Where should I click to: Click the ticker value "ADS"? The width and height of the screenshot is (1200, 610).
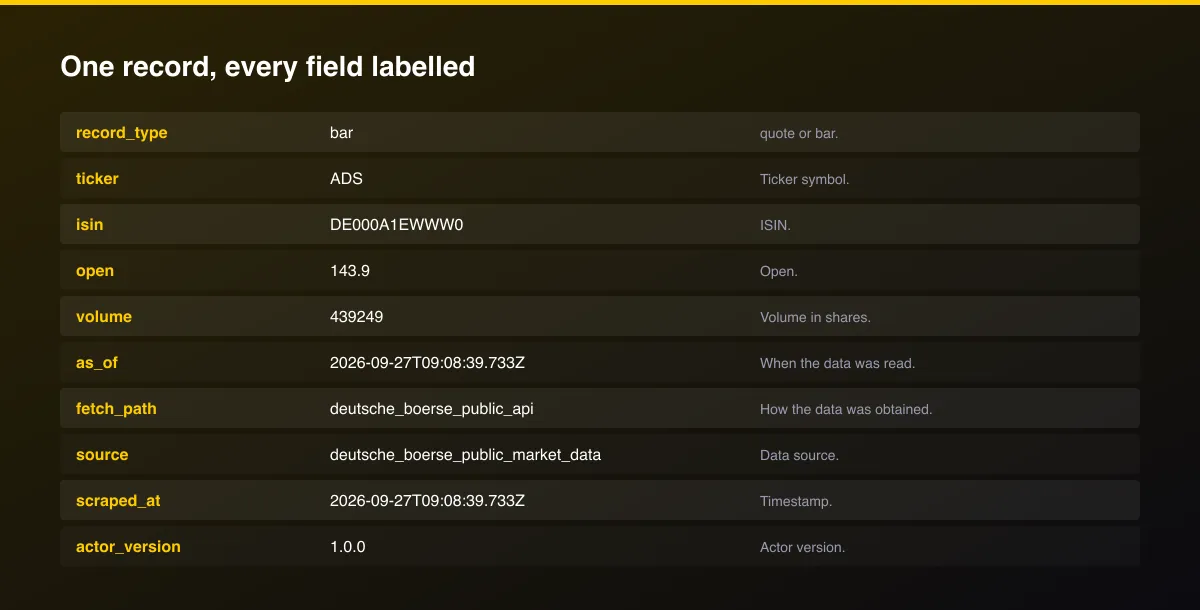pos(346,179)
